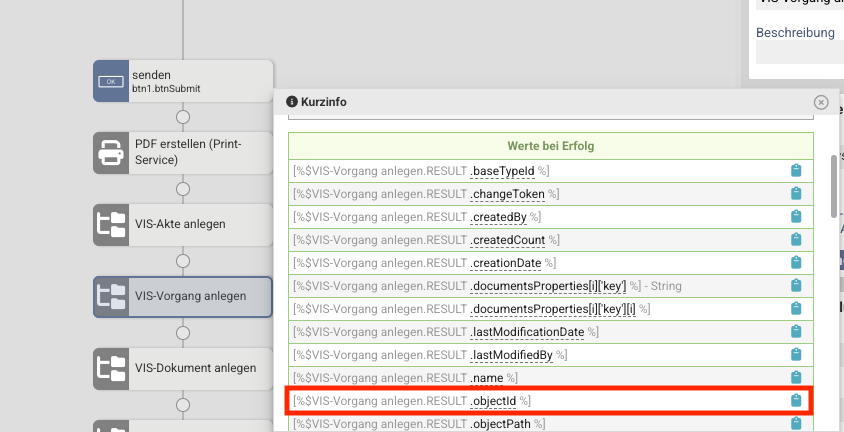Open the VIS-Vorgang anlegen workflow node
The image size is (844, 432).
point(183,297)
